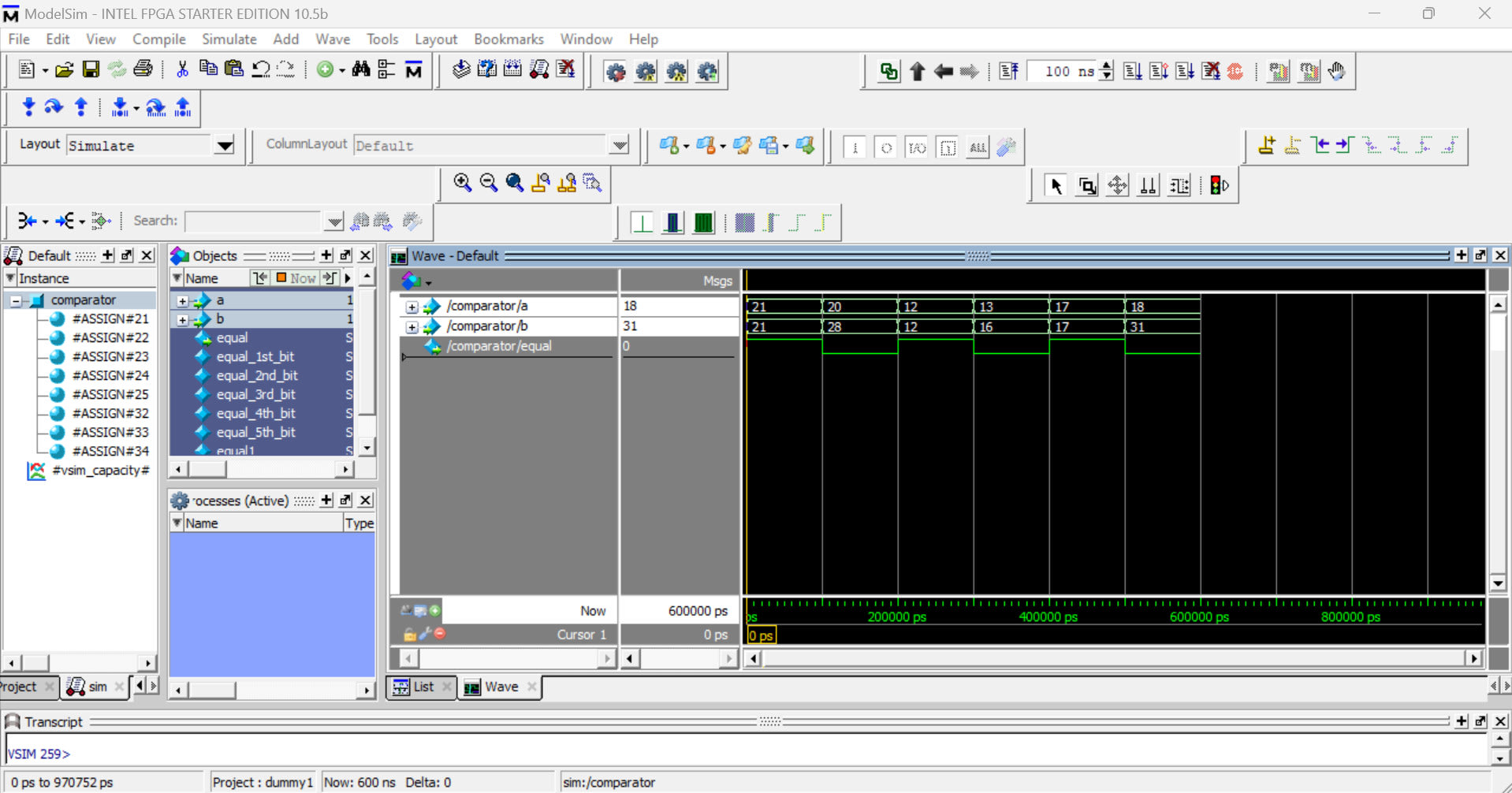Increase run length with the up stepper

[x=1107, y=66]
